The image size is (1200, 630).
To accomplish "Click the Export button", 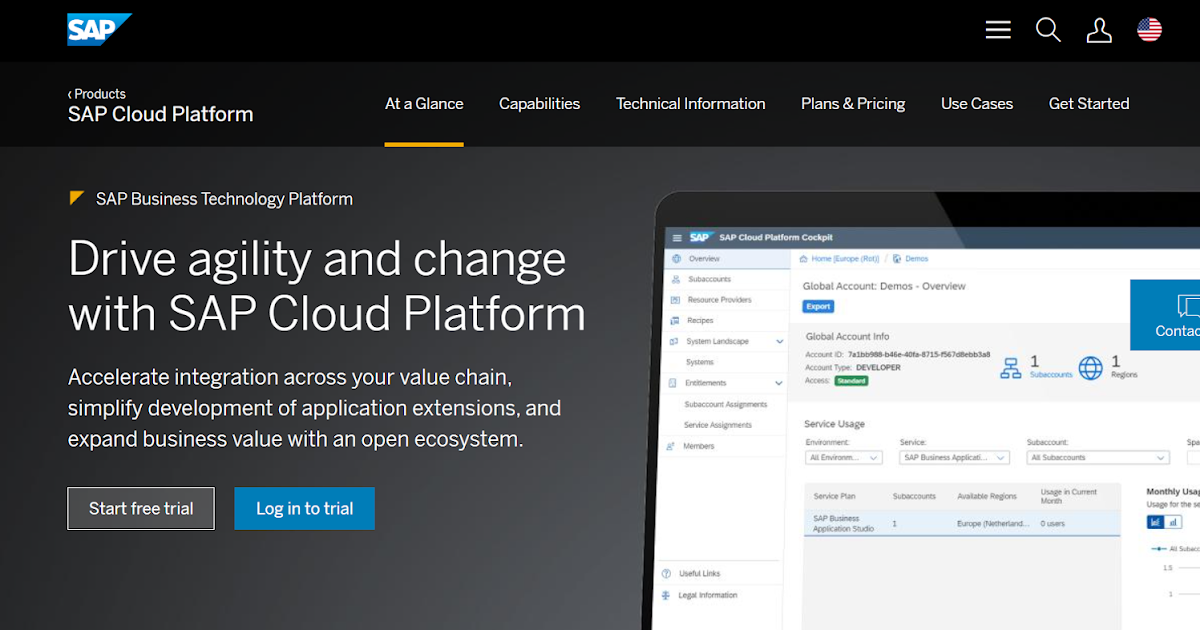I will pos(818,306).
